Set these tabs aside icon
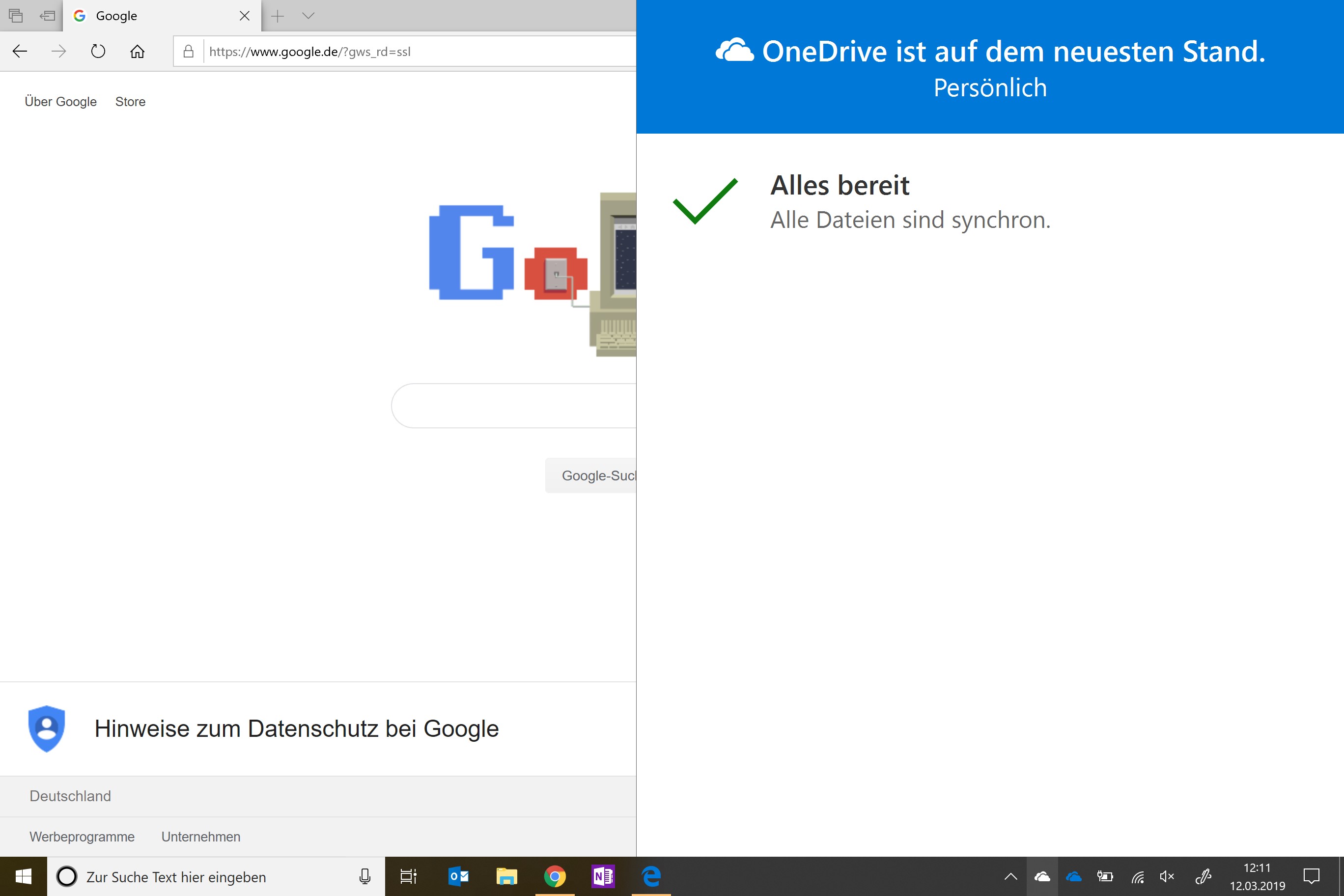 48,15
